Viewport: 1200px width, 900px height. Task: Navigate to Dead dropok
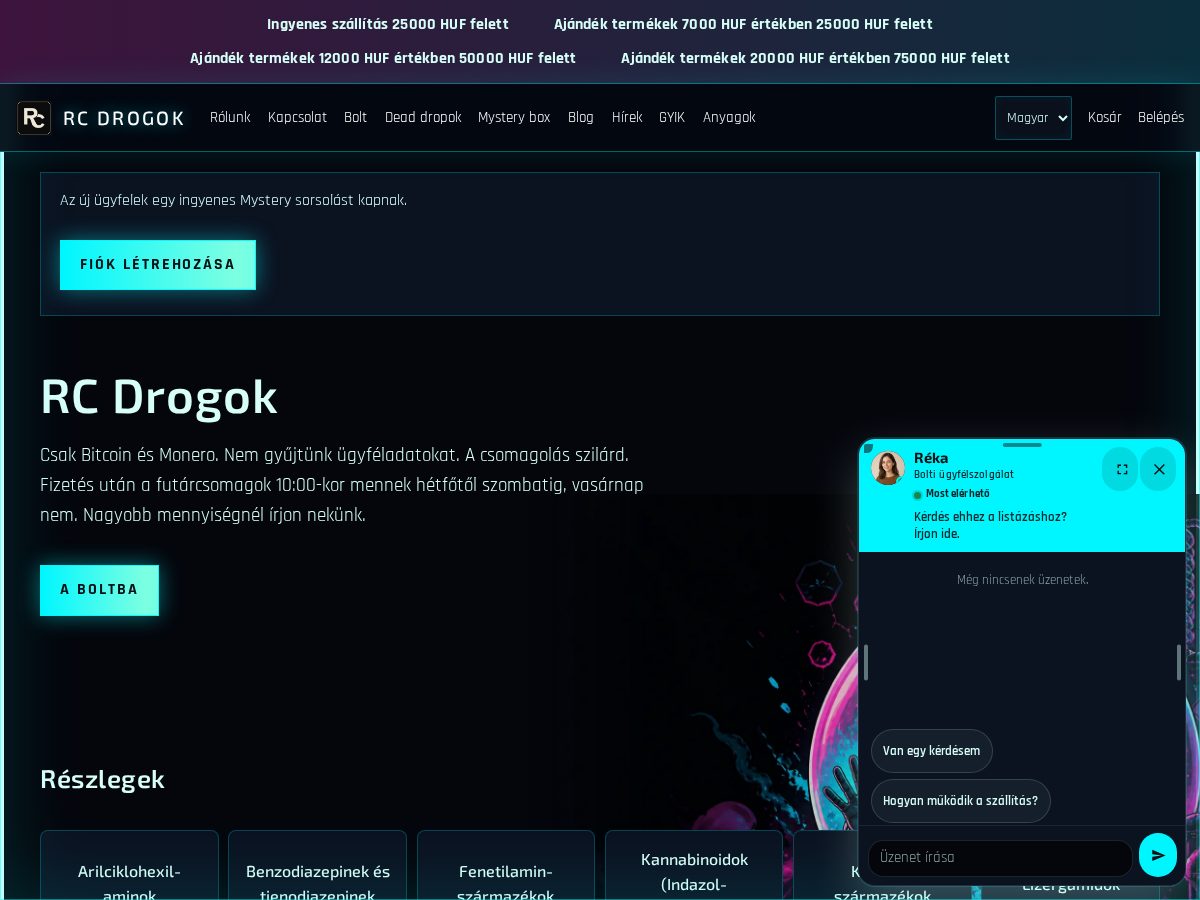(423, 118)
